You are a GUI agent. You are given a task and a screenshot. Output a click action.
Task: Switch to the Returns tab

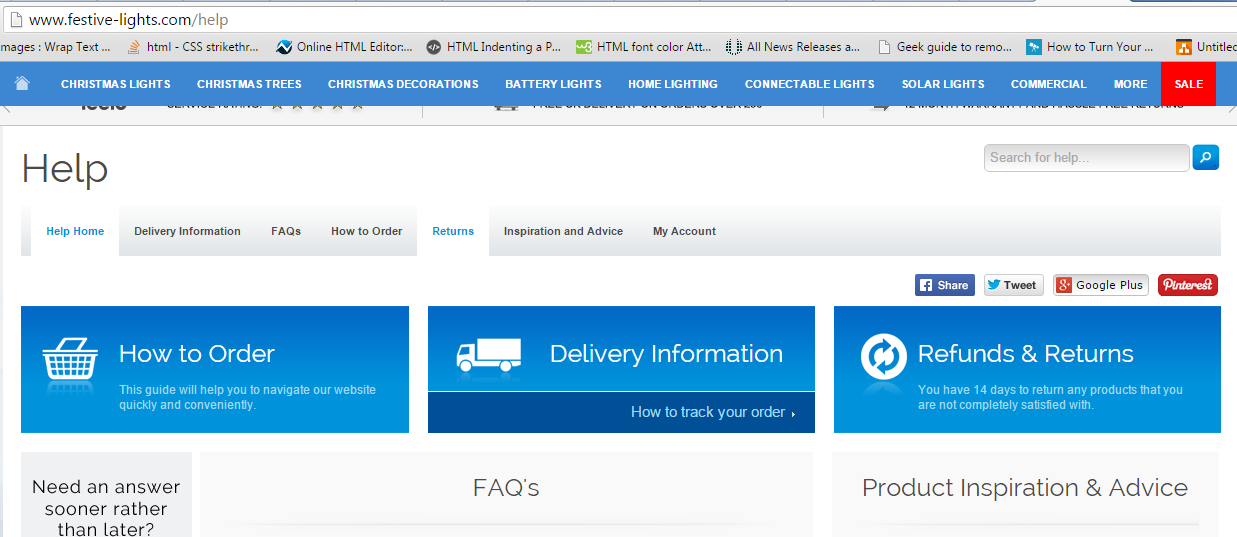point(453,231)
